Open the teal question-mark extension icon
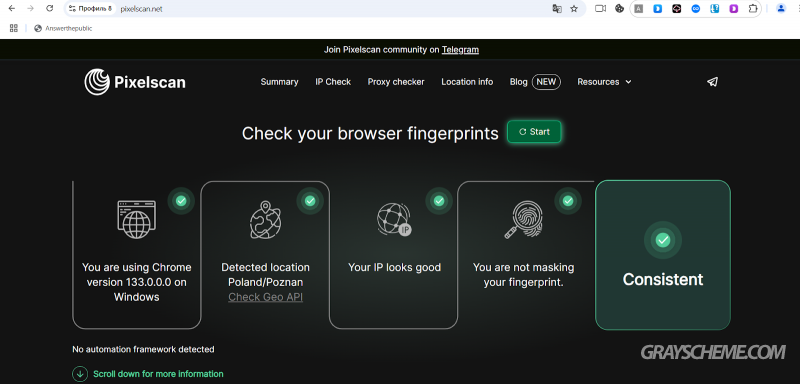This screenshot has width=800, height=384. [x=715, y=9]
